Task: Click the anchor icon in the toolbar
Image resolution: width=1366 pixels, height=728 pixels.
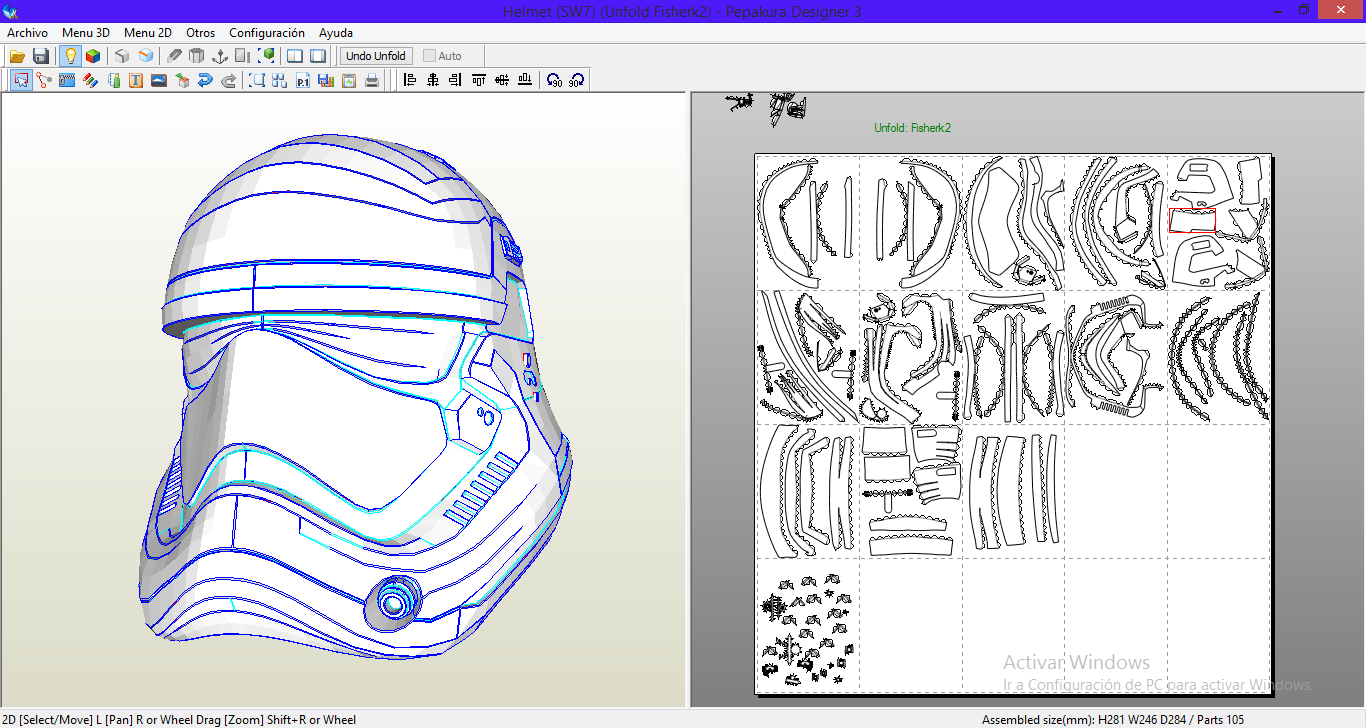Action: 220,56
